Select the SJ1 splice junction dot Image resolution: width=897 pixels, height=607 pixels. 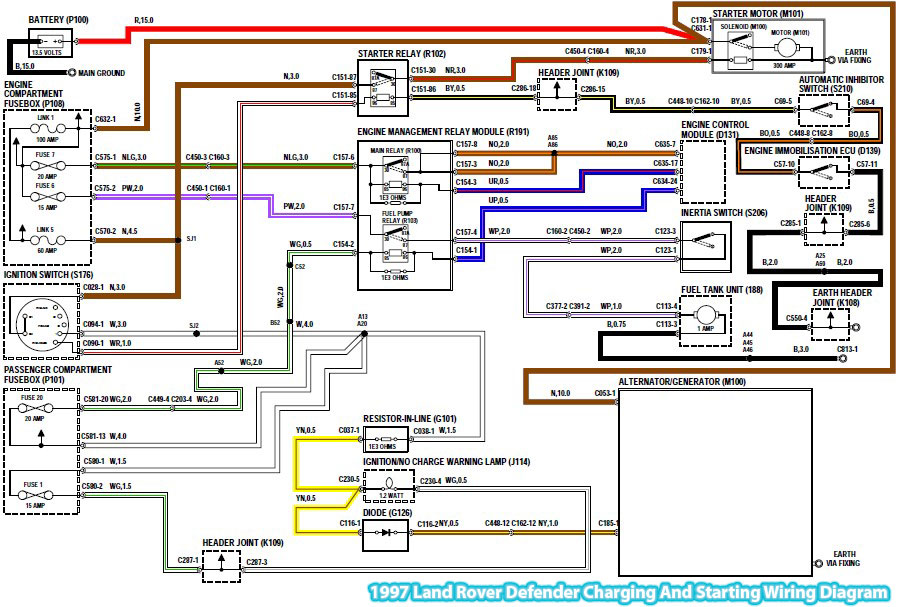(x=178, y=240)
